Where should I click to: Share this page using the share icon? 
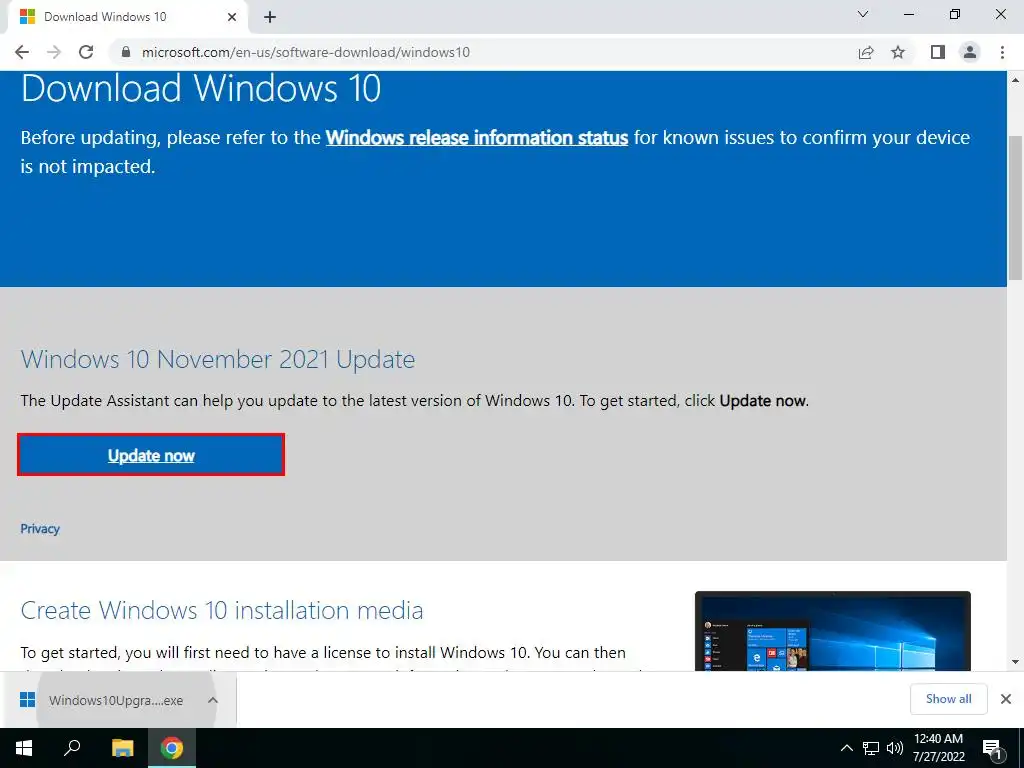click(866, 52)
